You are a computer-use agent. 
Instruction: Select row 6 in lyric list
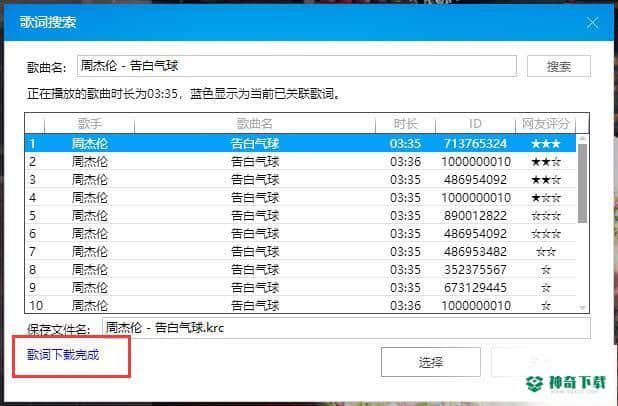tap(300, 234)
